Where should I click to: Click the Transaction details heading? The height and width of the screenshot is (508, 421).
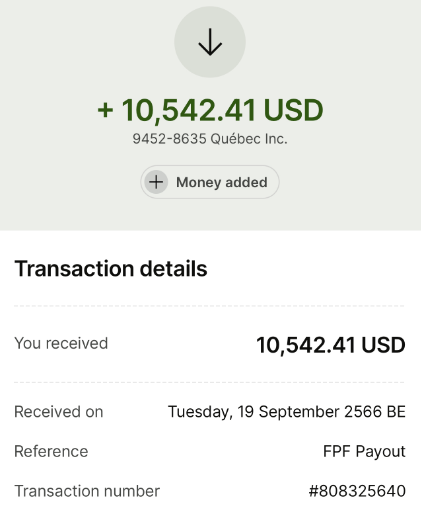[111, 268]
